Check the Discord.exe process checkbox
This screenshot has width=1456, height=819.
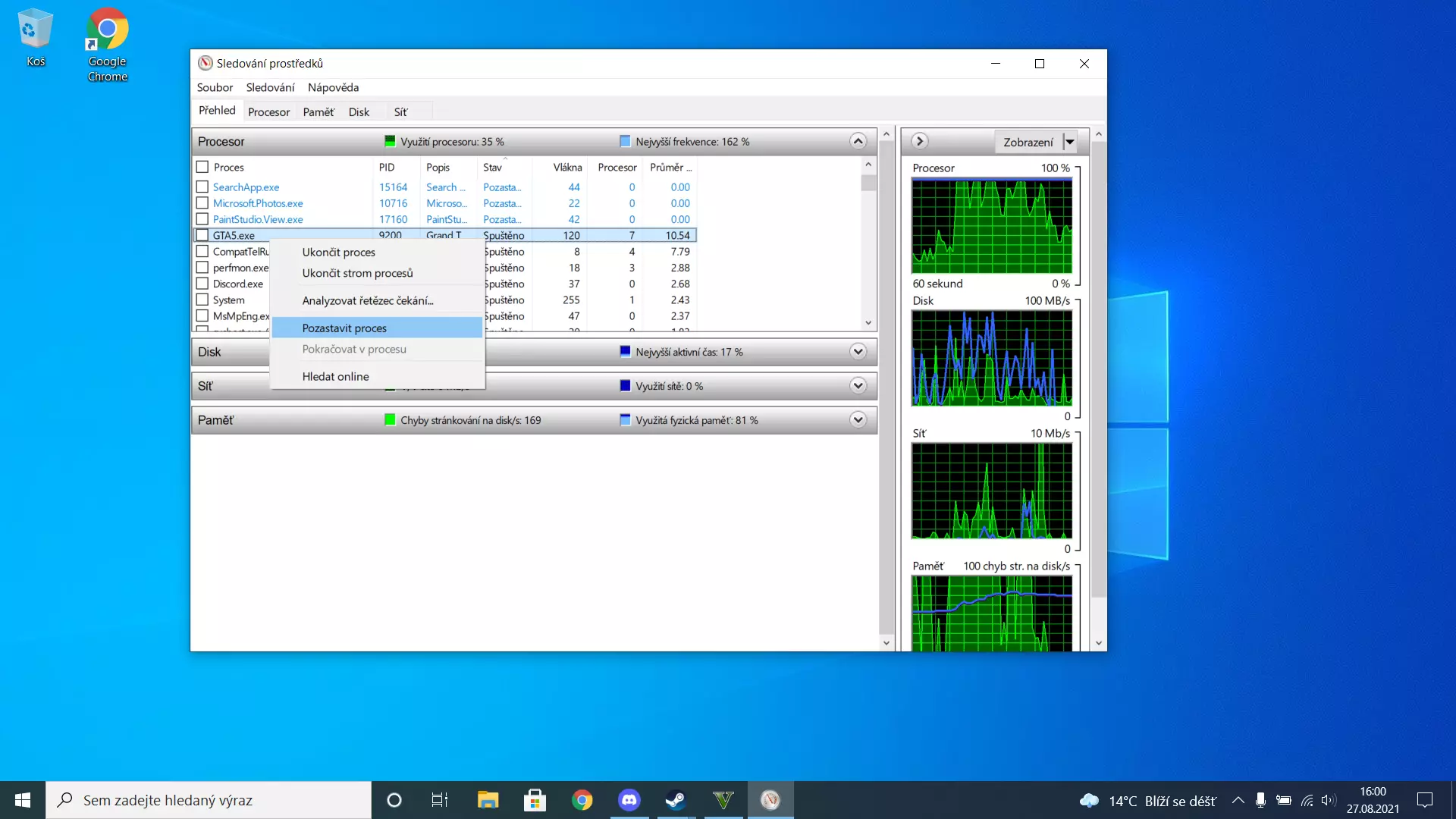pos(202,284)
